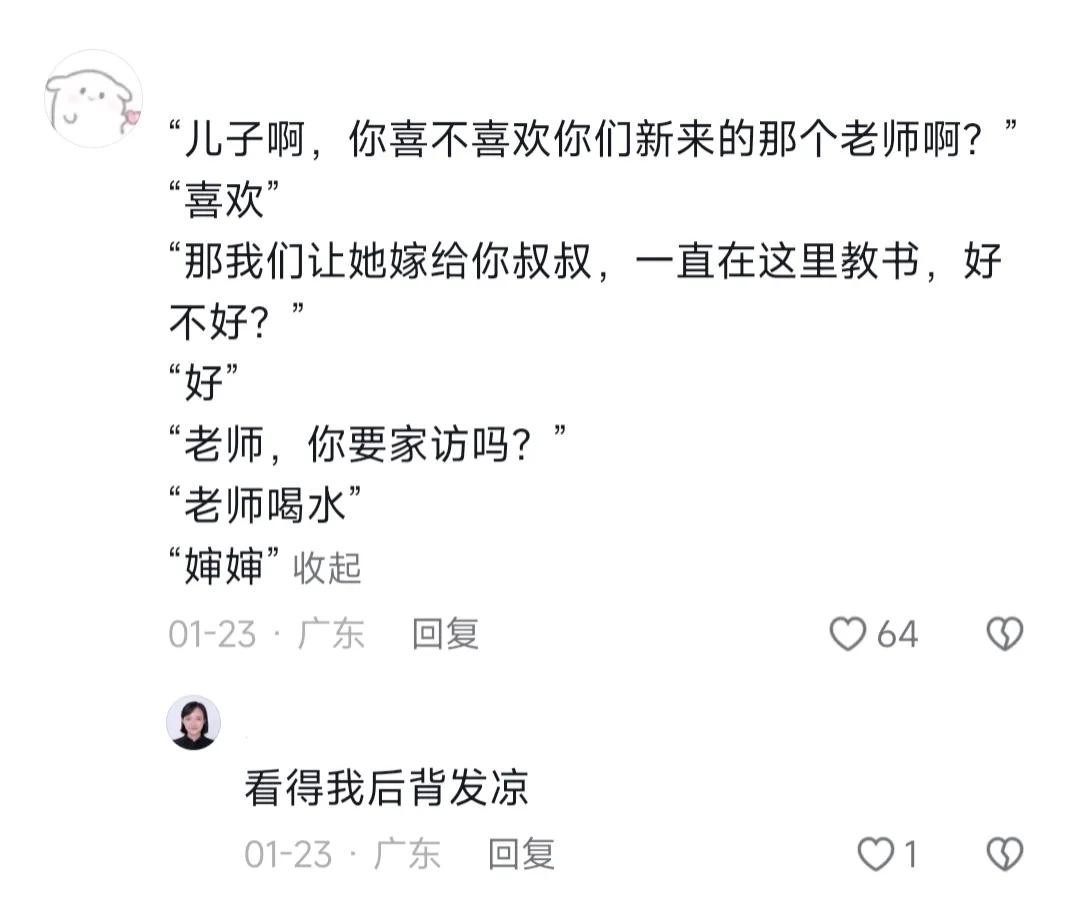Tap the like count of 1 on reply
The width and height of the screenshot is (1080, 919).
point(910,854)
